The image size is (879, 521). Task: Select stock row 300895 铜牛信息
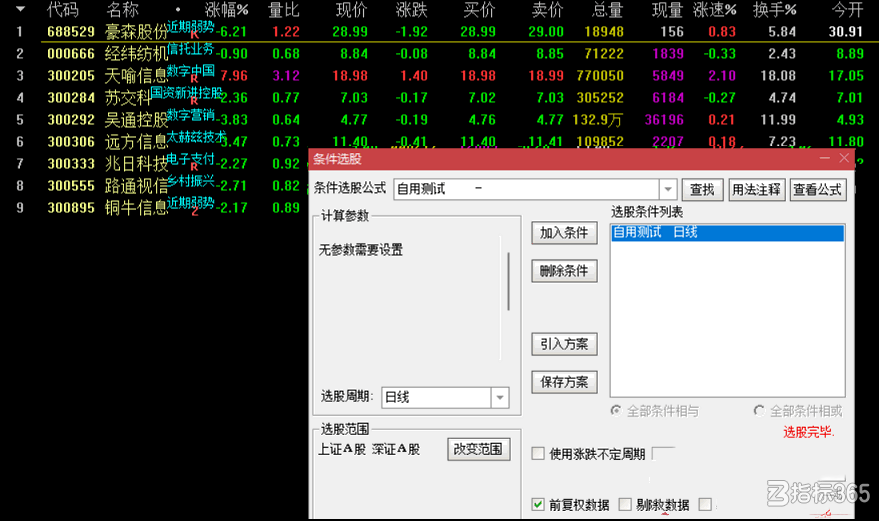tap(154, 208)
